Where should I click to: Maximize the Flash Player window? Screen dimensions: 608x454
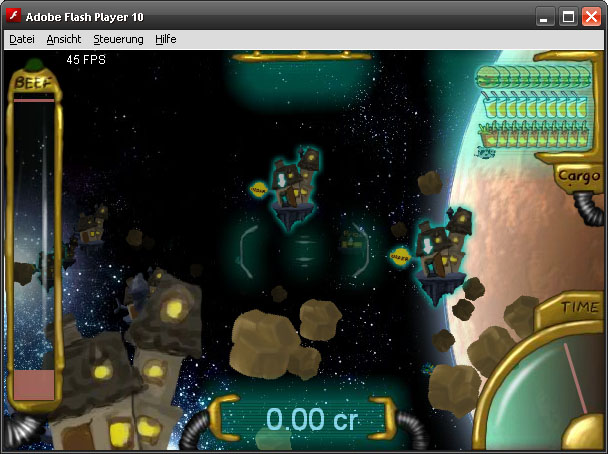pos(568,17)
